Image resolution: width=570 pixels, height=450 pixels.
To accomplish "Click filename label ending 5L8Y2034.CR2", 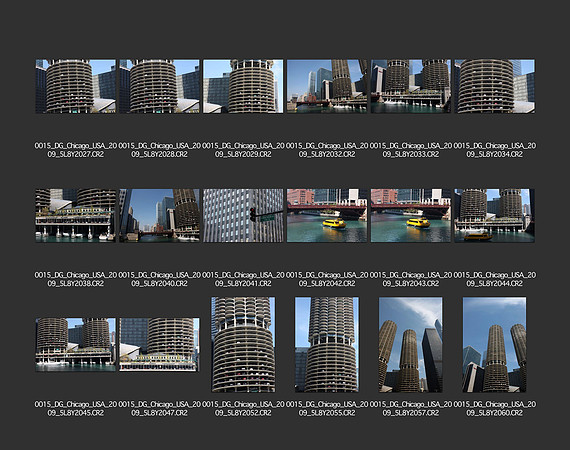I will pos(494,150).
